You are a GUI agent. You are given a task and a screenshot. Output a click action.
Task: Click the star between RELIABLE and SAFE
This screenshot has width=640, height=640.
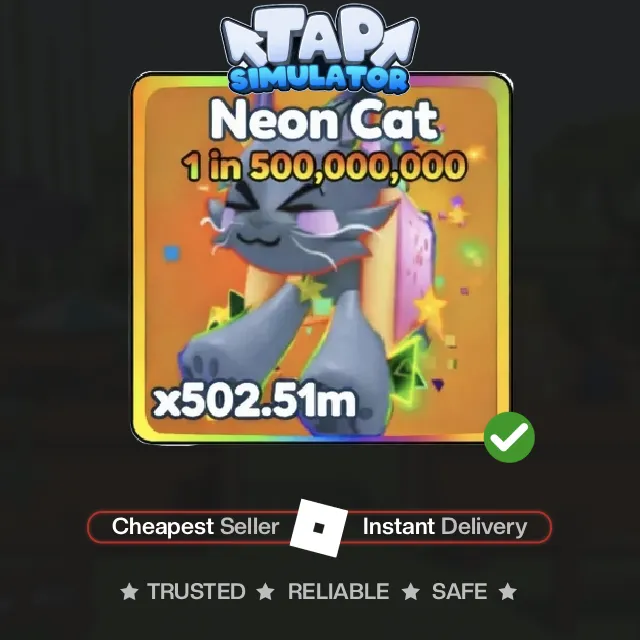tap(411, 592)
